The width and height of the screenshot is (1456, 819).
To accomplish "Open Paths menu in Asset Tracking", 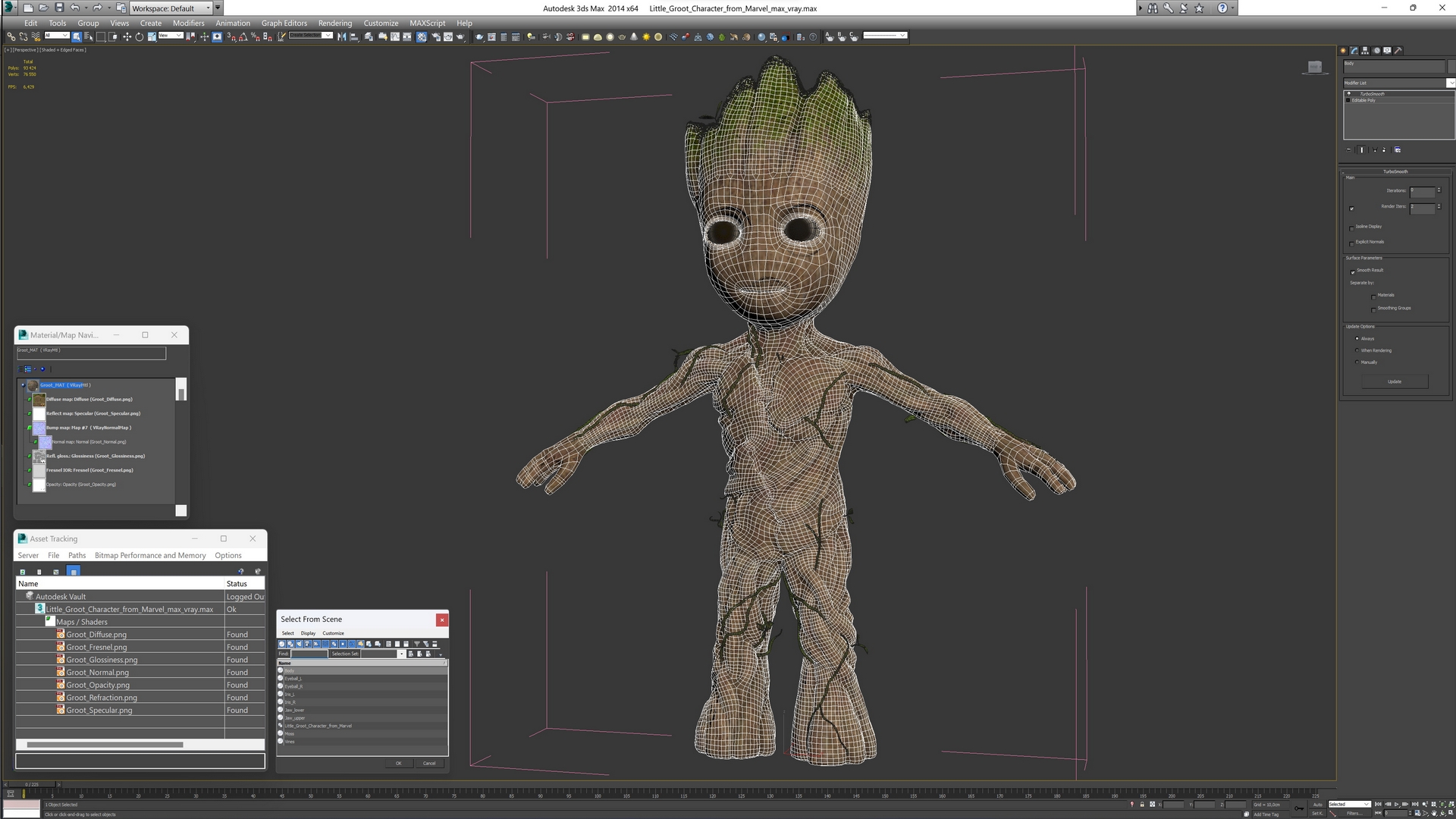I will 77,555.
